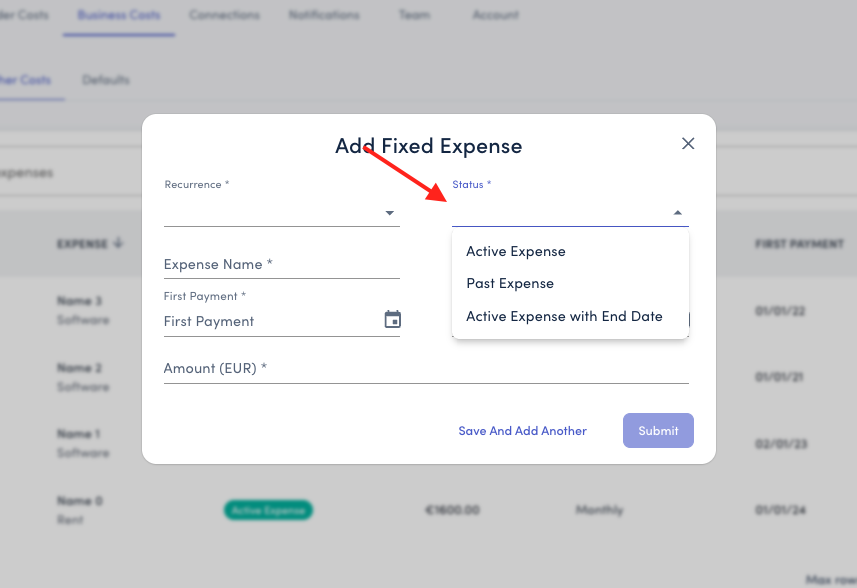Go to the Team tab
The height and width of the screenshot is (588, 857).
pos(414,15)
